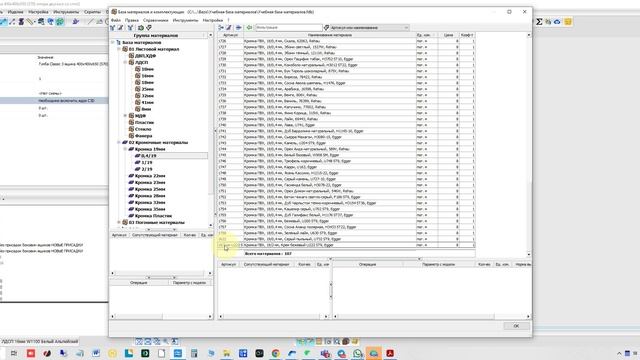
Task: Select the Стекло tree item
Action: click(143, 129)
